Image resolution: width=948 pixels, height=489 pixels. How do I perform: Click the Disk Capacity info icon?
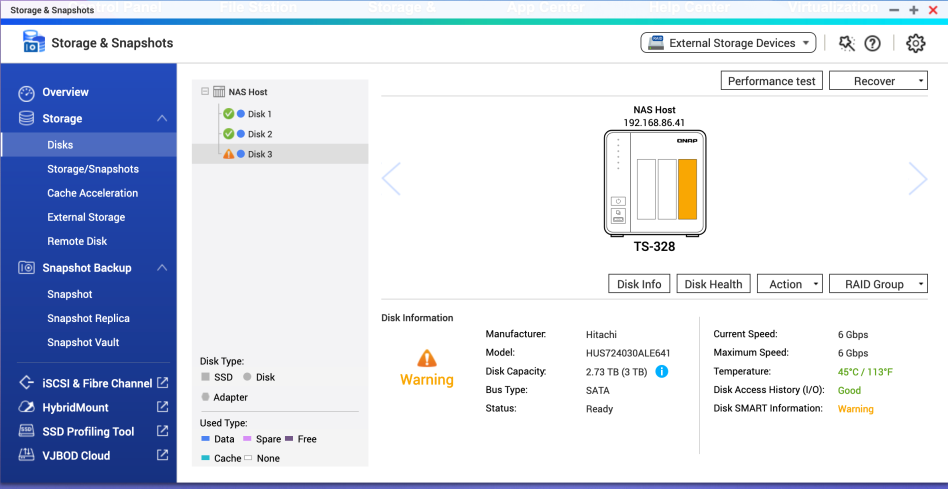[661, 371]
